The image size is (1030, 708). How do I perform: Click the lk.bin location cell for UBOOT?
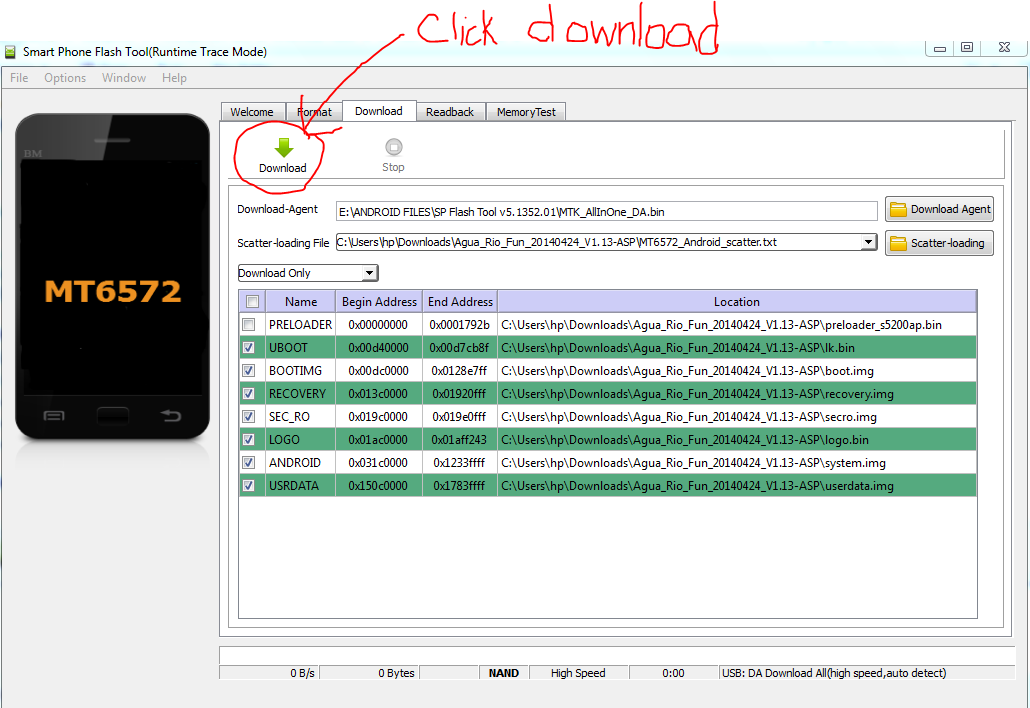(x=736, y=347)
